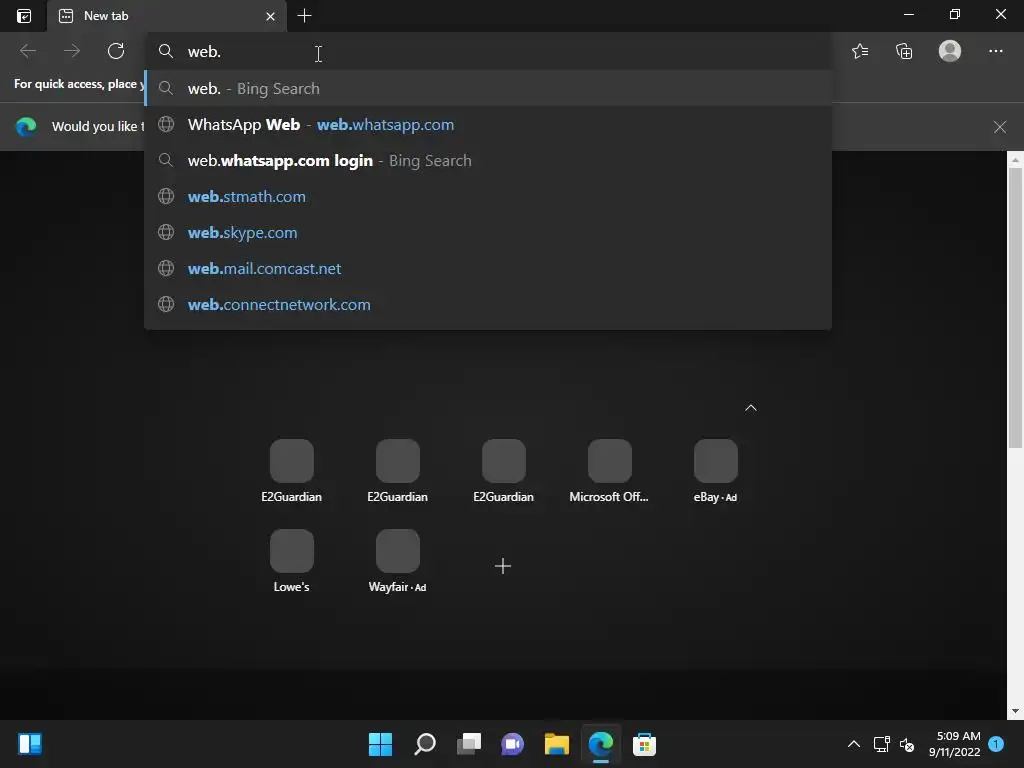Show hidden system tray icons chevron
Screen dimensions: 1024x768
click(854, 744)
